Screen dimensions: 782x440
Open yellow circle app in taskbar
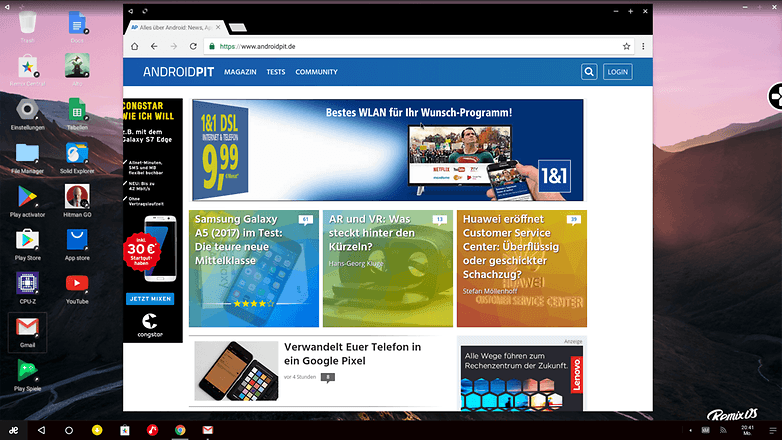(x=97, y=430)
